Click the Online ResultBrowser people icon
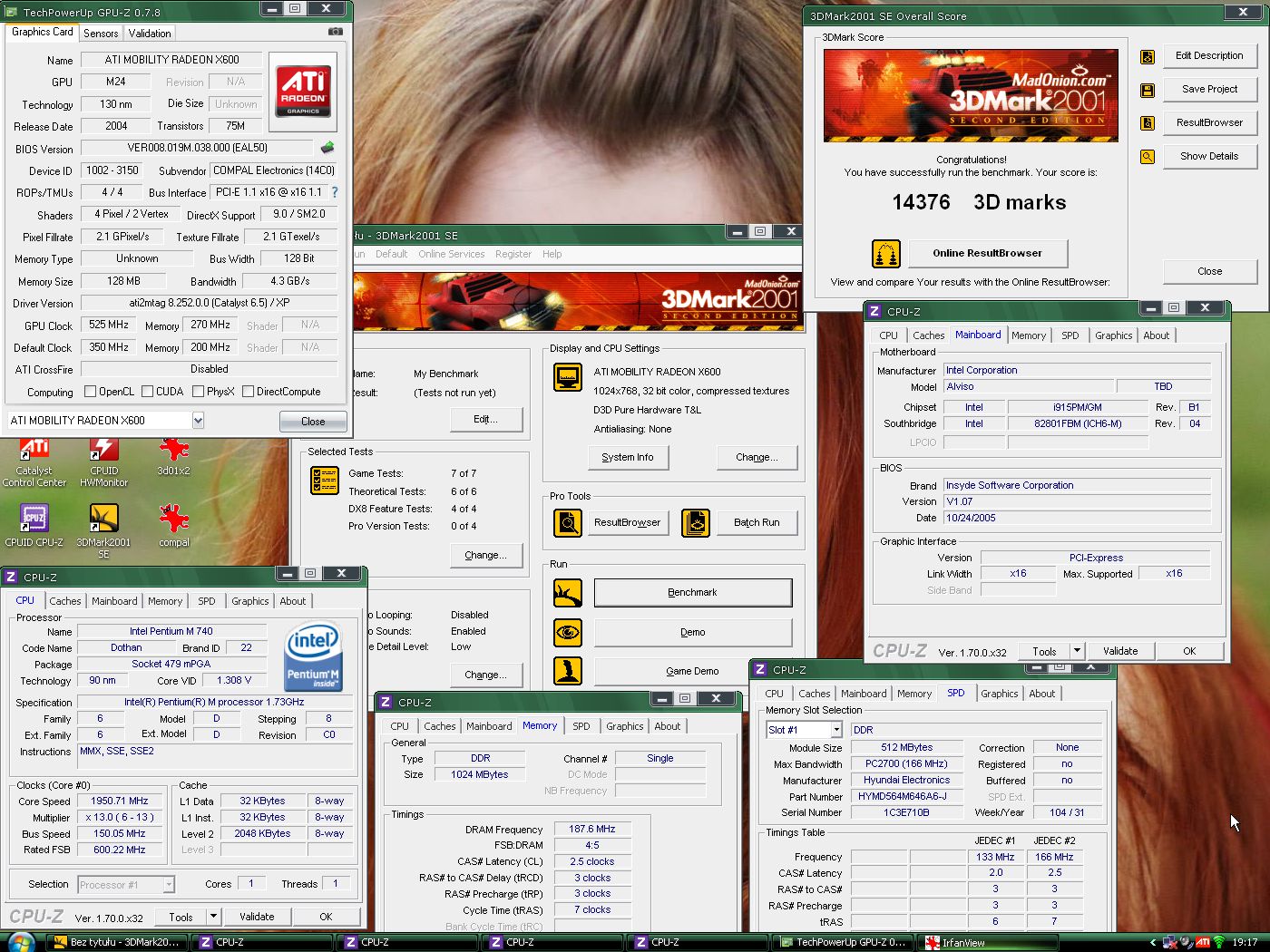This screenshot has height=952, width=1270. click(x=886, y=254)
